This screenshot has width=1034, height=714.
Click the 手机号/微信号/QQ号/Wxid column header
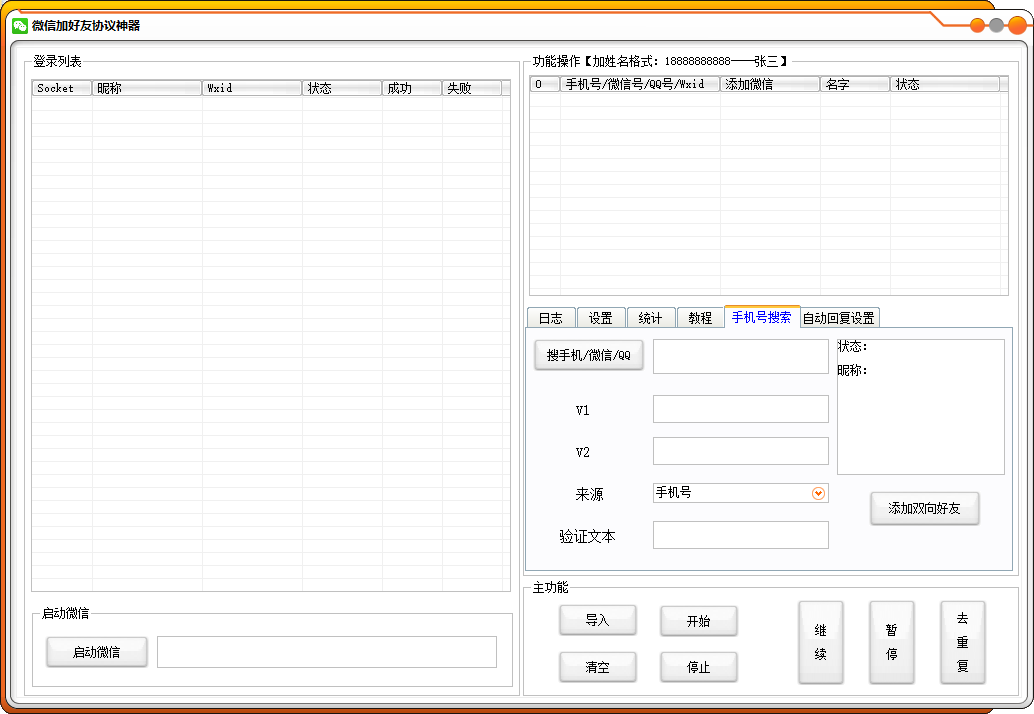pos(640,84)
